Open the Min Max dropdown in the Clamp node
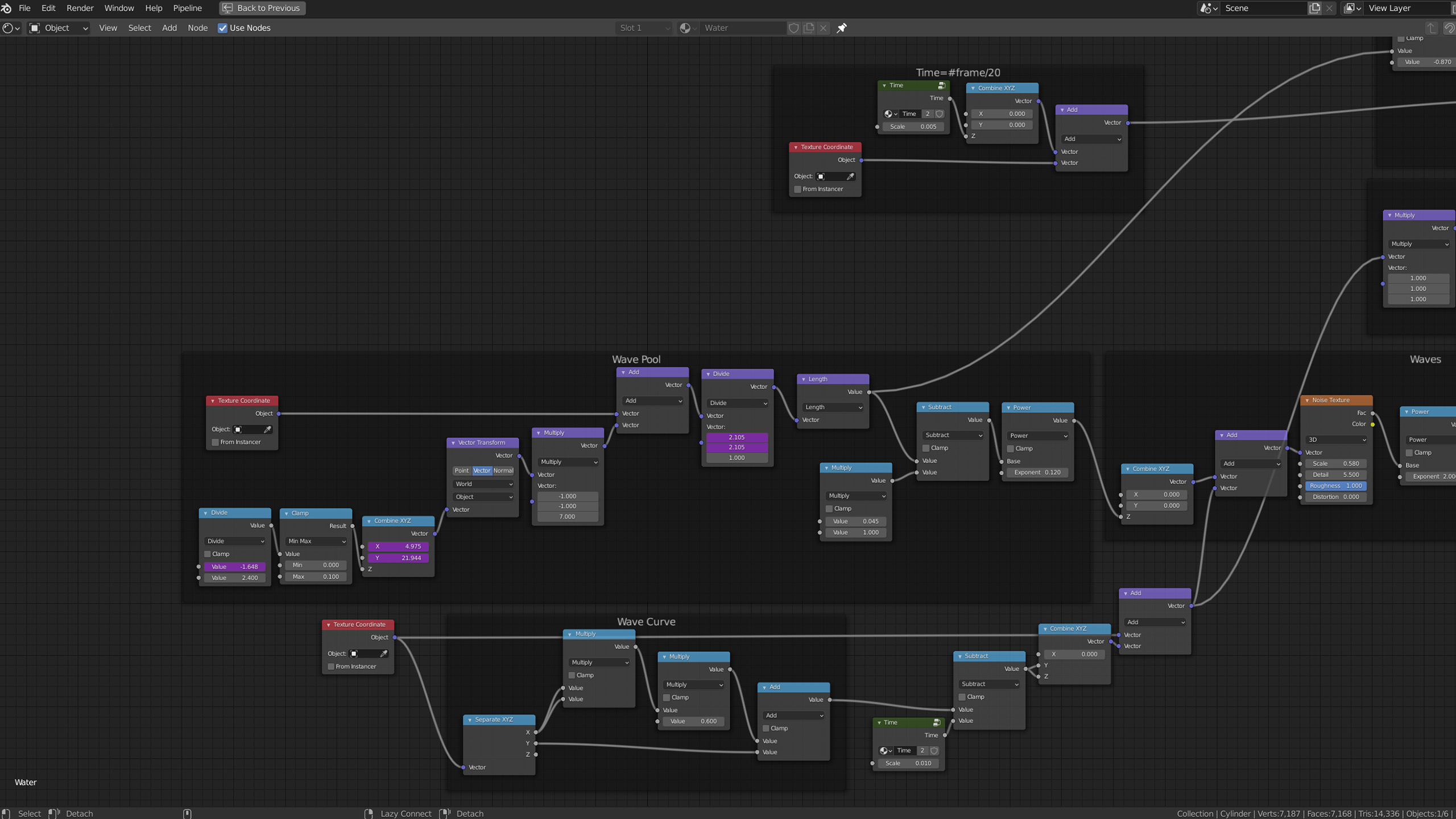The image size is (1456, 819). (315, 541)
